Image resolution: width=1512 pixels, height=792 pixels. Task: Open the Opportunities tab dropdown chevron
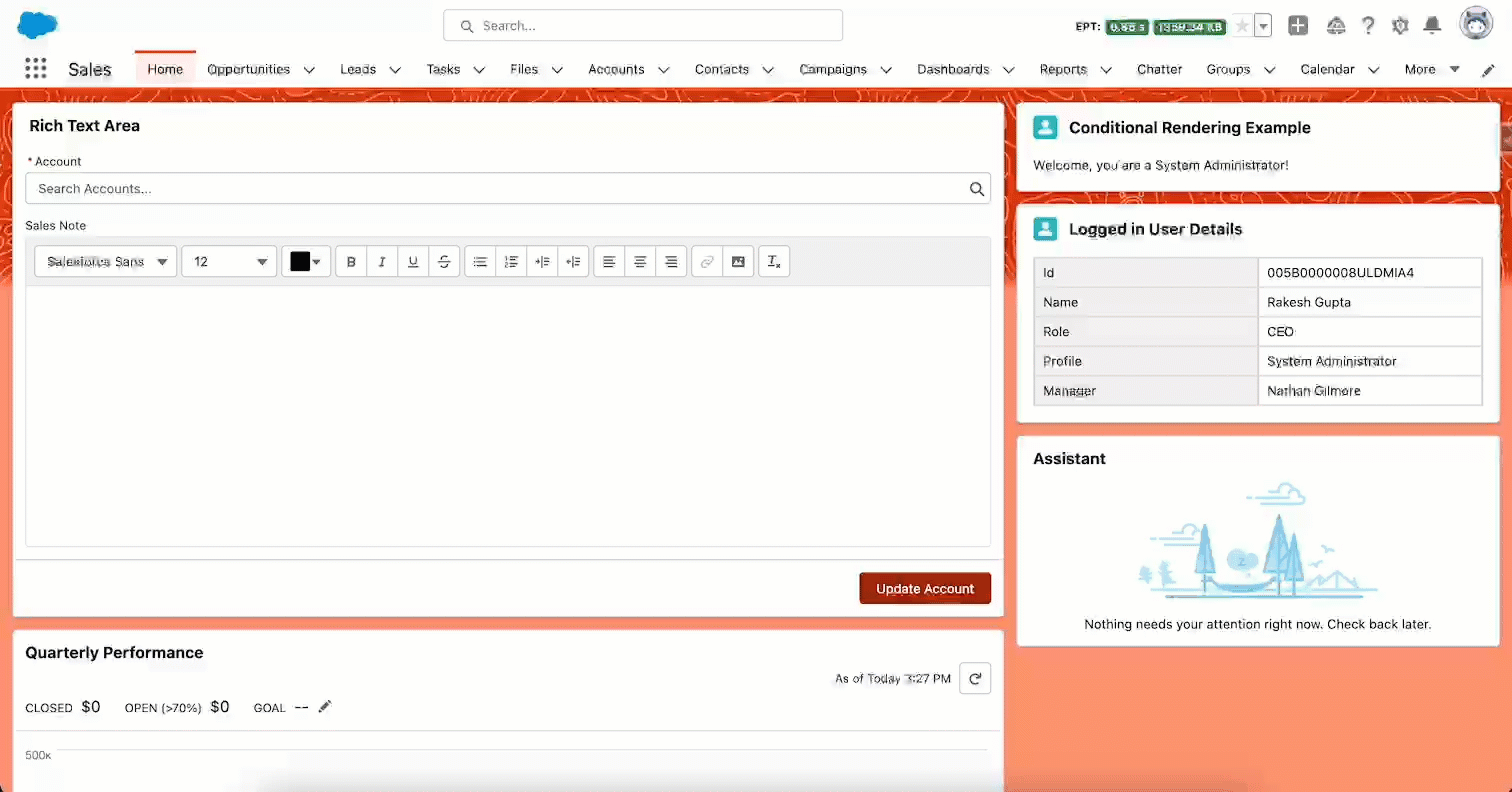(x=309, y=69)
